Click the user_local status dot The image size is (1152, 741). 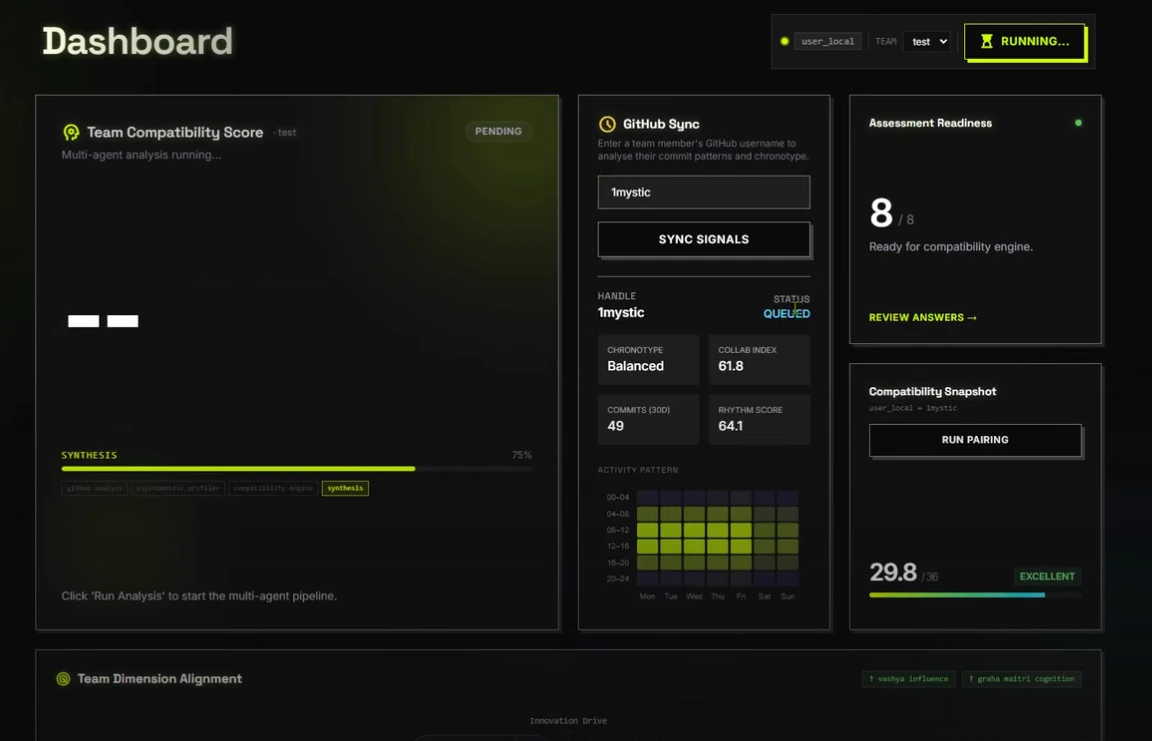click(785, 41)
